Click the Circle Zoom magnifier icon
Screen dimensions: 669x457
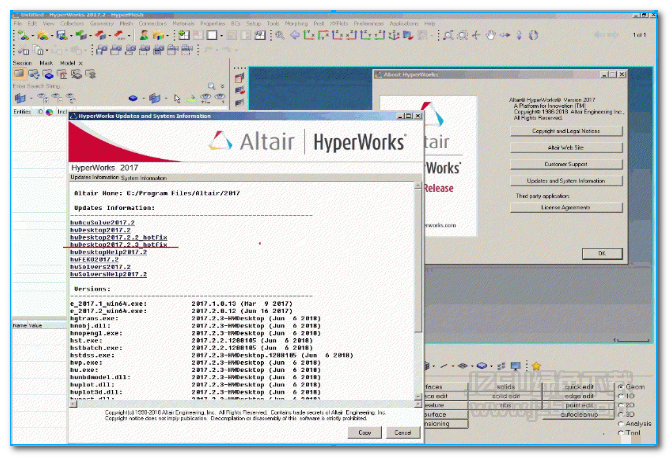[x=462, y=35]
